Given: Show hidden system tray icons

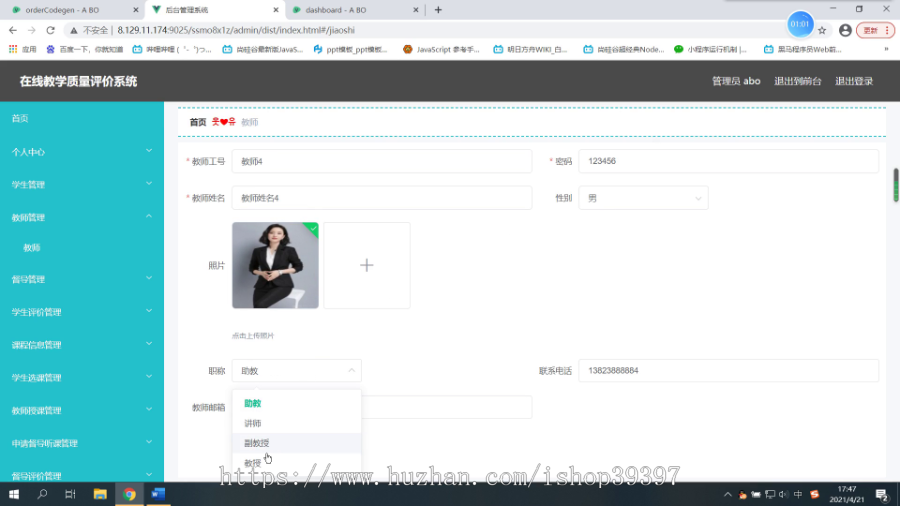Looking at the screenshot, I should coord(727,495).
